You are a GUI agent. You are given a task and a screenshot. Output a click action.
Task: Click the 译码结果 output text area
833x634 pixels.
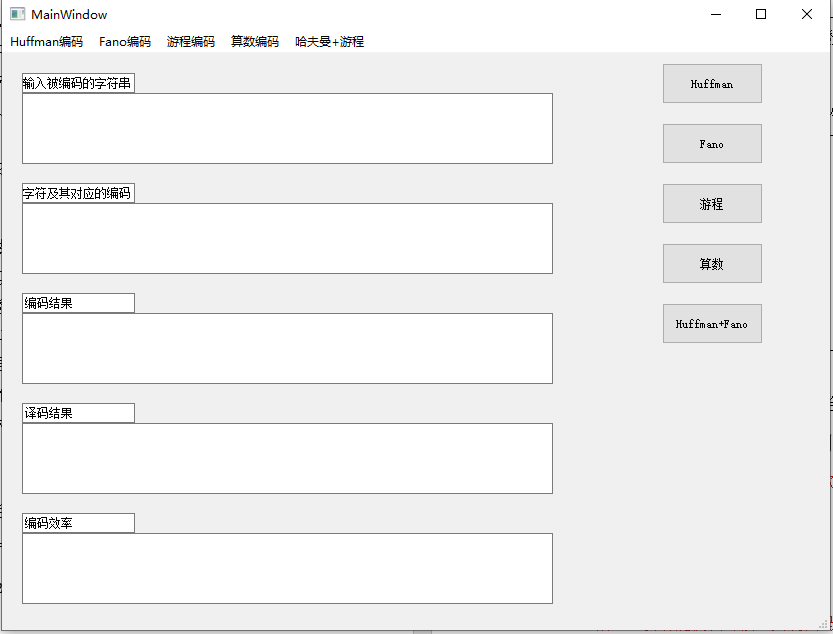pyautogui.click(x=287, y=459)
